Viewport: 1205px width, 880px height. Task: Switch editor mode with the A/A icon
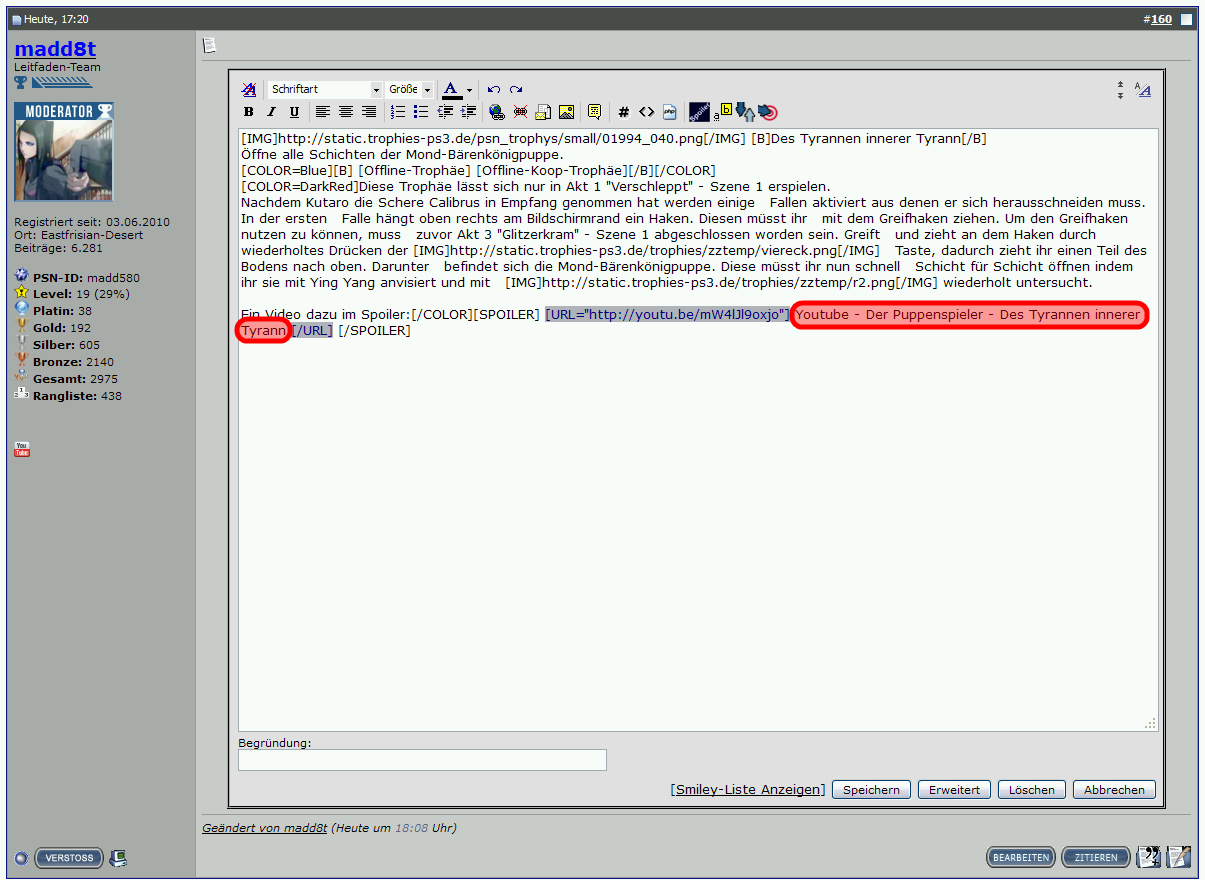(1143, 91)
